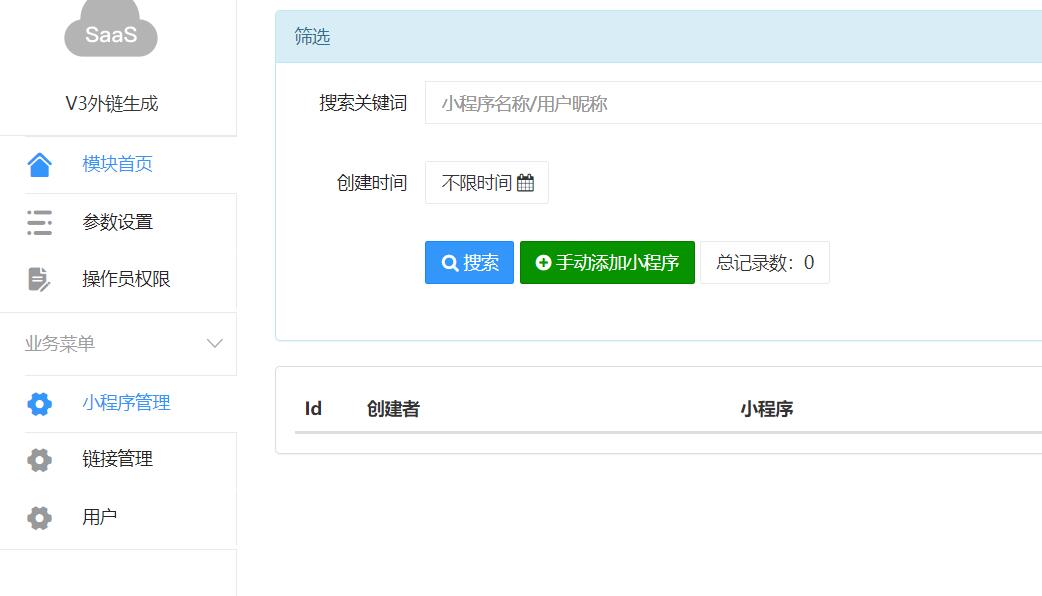This screenshot has height=596, width=1042.
Task: Click the document icon beside 操作员权限
Action: coord(39,279)
